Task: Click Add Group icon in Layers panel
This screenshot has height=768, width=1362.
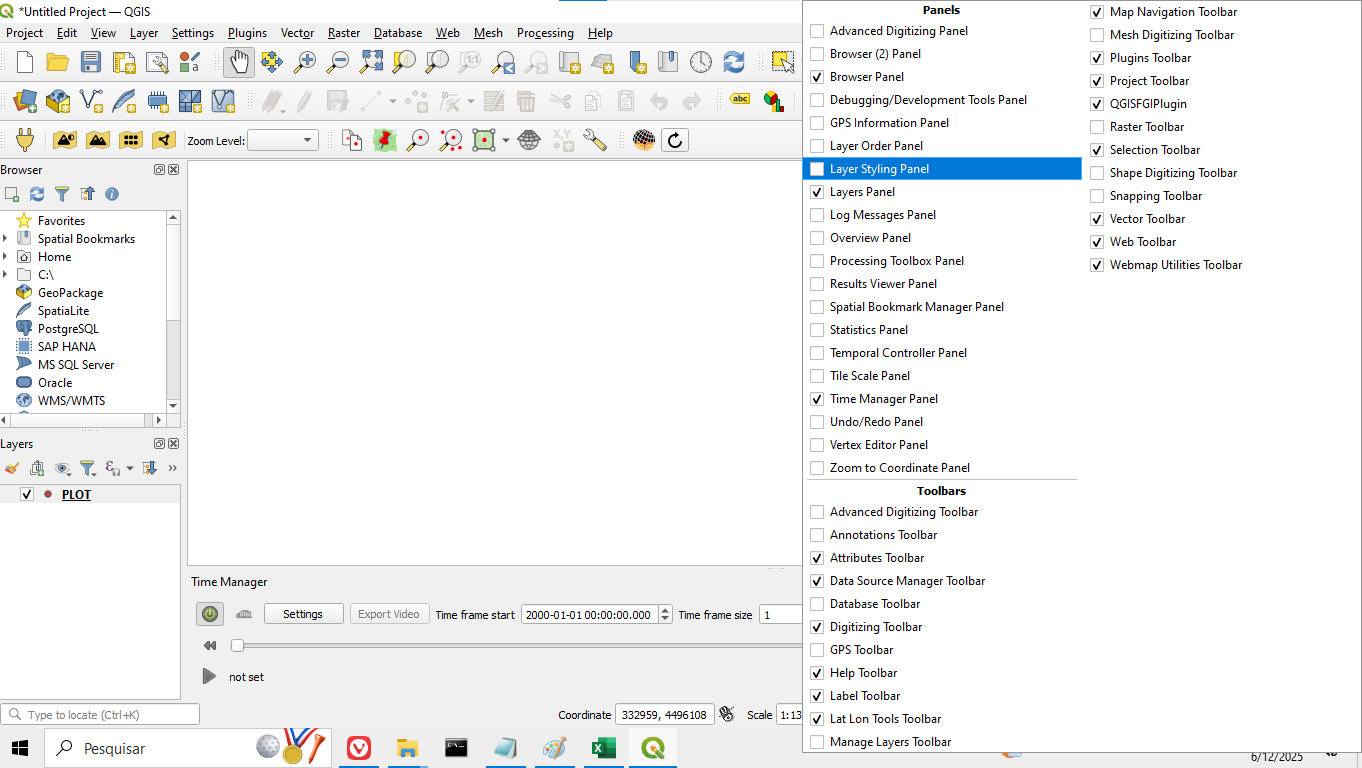Action: click(x=37, y=468)
